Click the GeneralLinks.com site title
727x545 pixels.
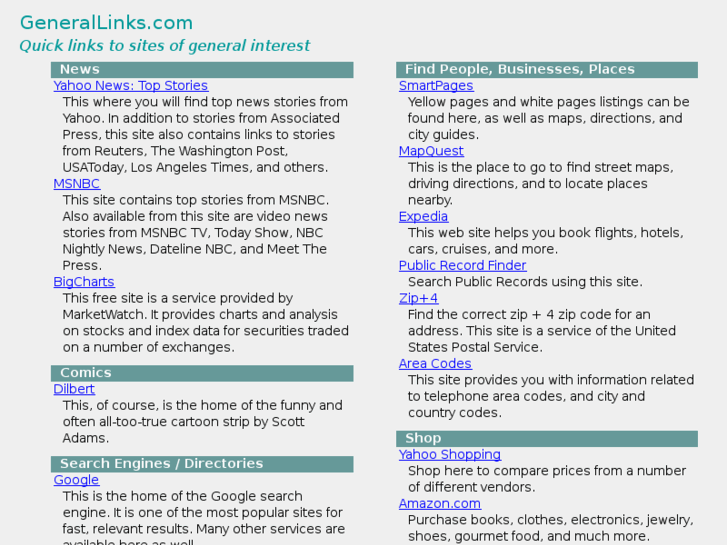pos(106,23)
